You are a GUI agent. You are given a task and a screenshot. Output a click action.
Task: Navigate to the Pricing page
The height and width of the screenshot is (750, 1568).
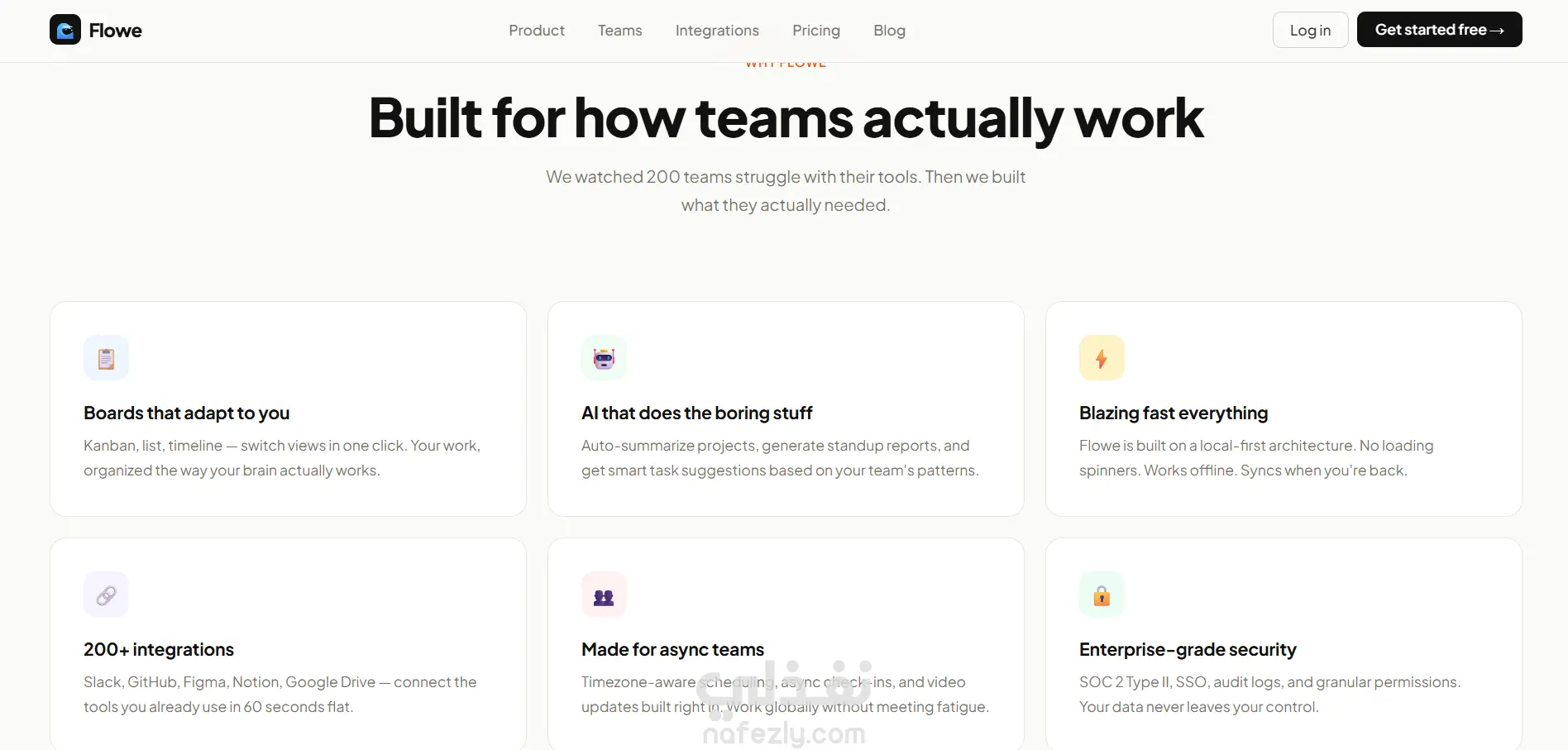[816, 31]
